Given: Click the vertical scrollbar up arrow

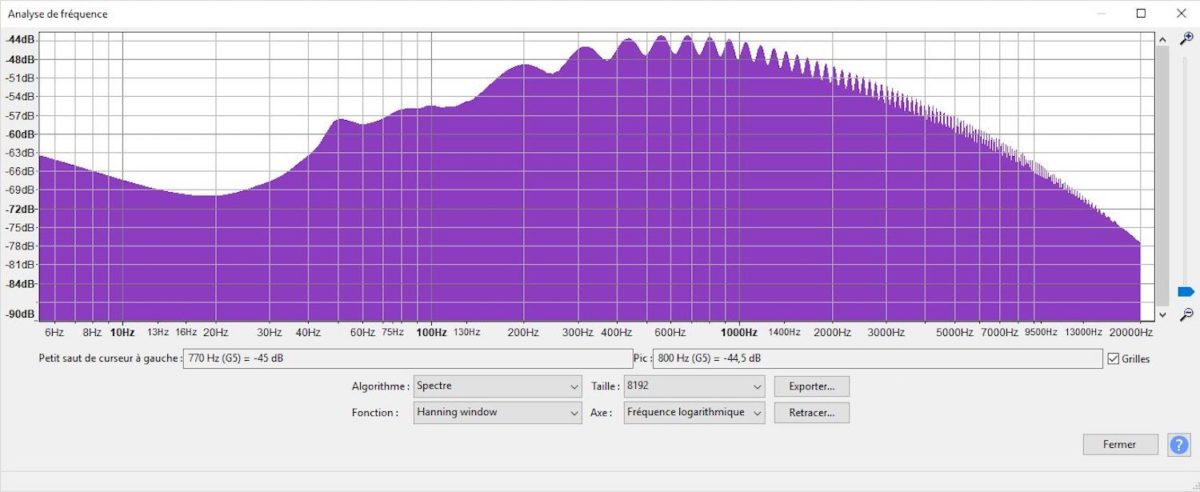Looking at the screenshot, I should pyautogui.click(x=1162, y=39).
